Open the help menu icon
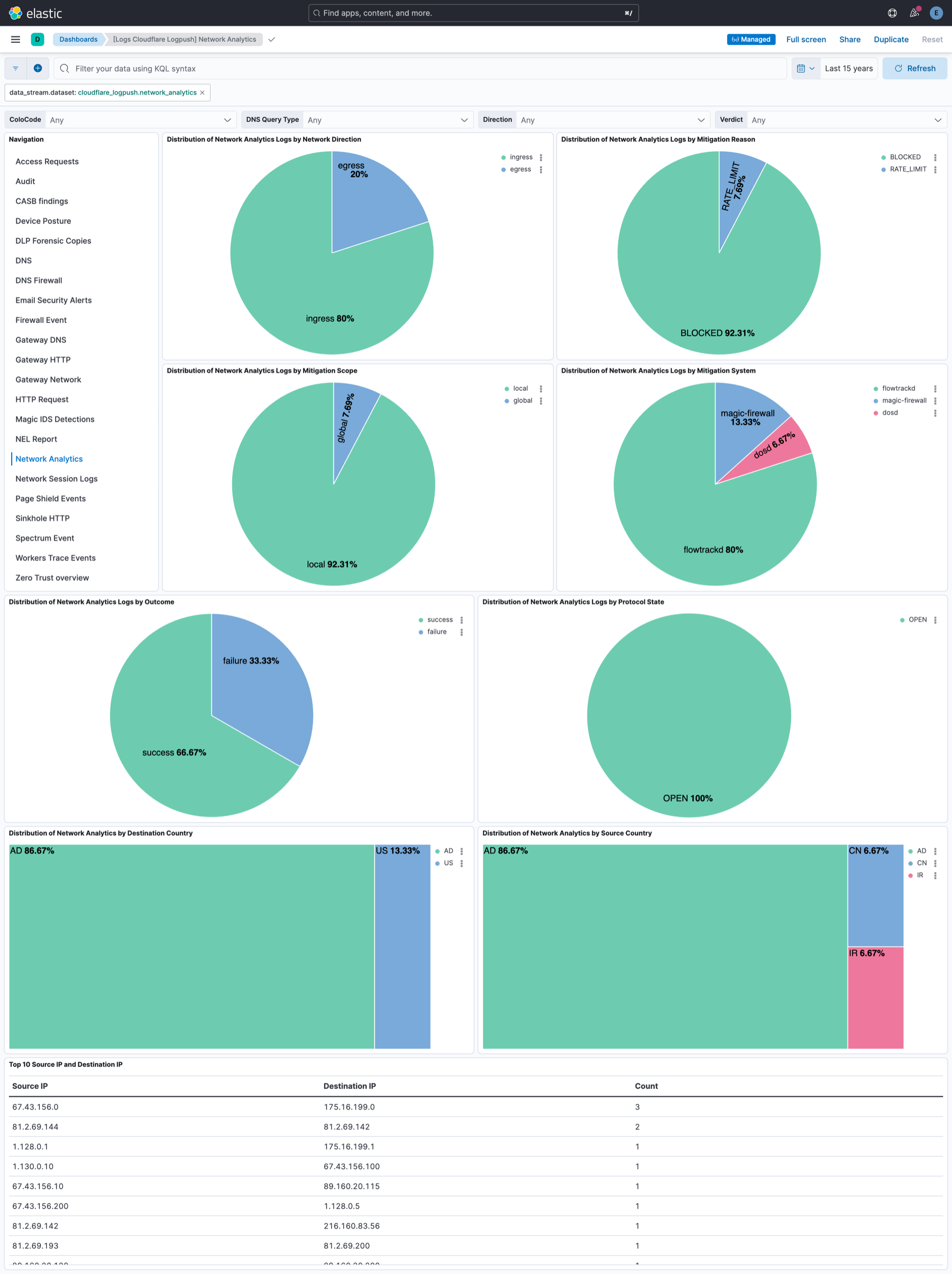952x1274 pixels. [892, 13]
